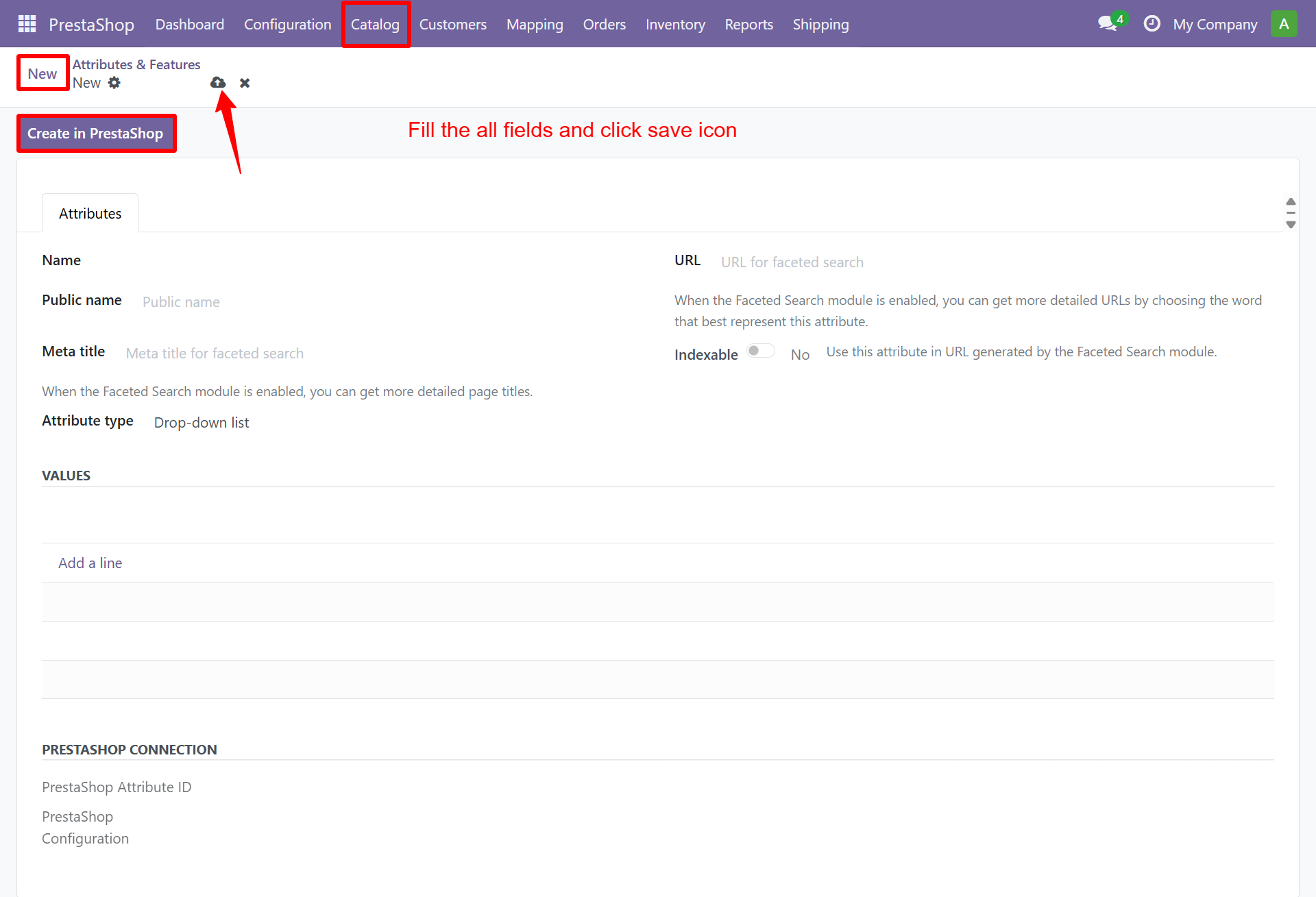Click the URL for faceted search field

point(792,262)
